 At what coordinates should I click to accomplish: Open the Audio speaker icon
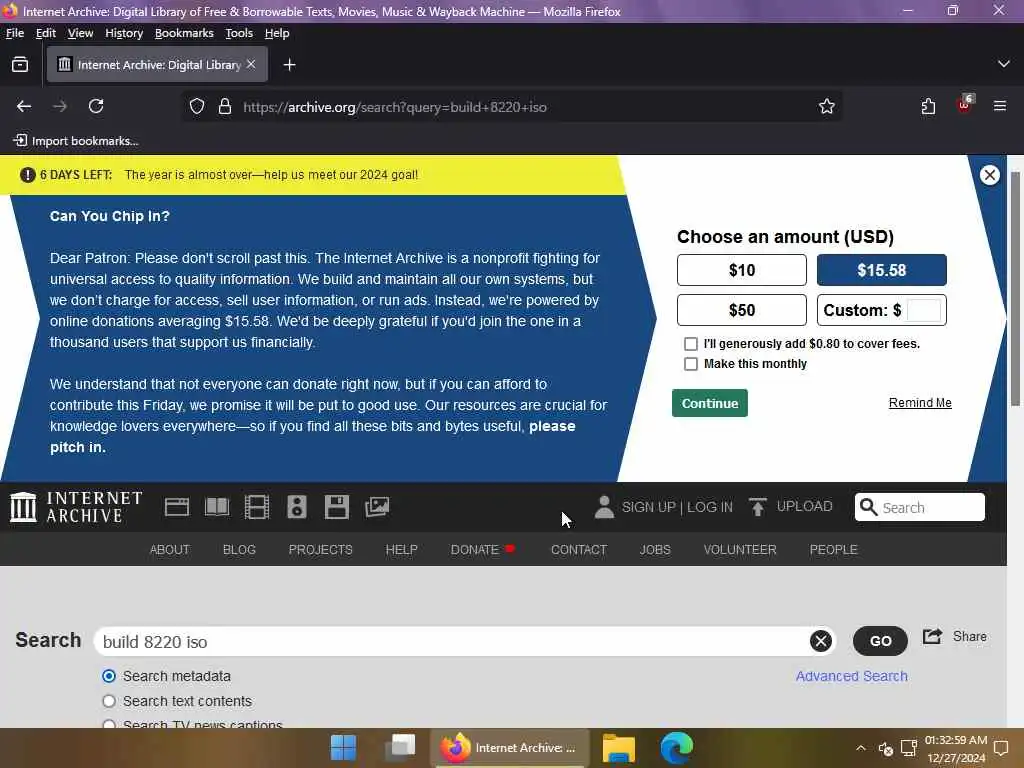(x=296, y=507)
